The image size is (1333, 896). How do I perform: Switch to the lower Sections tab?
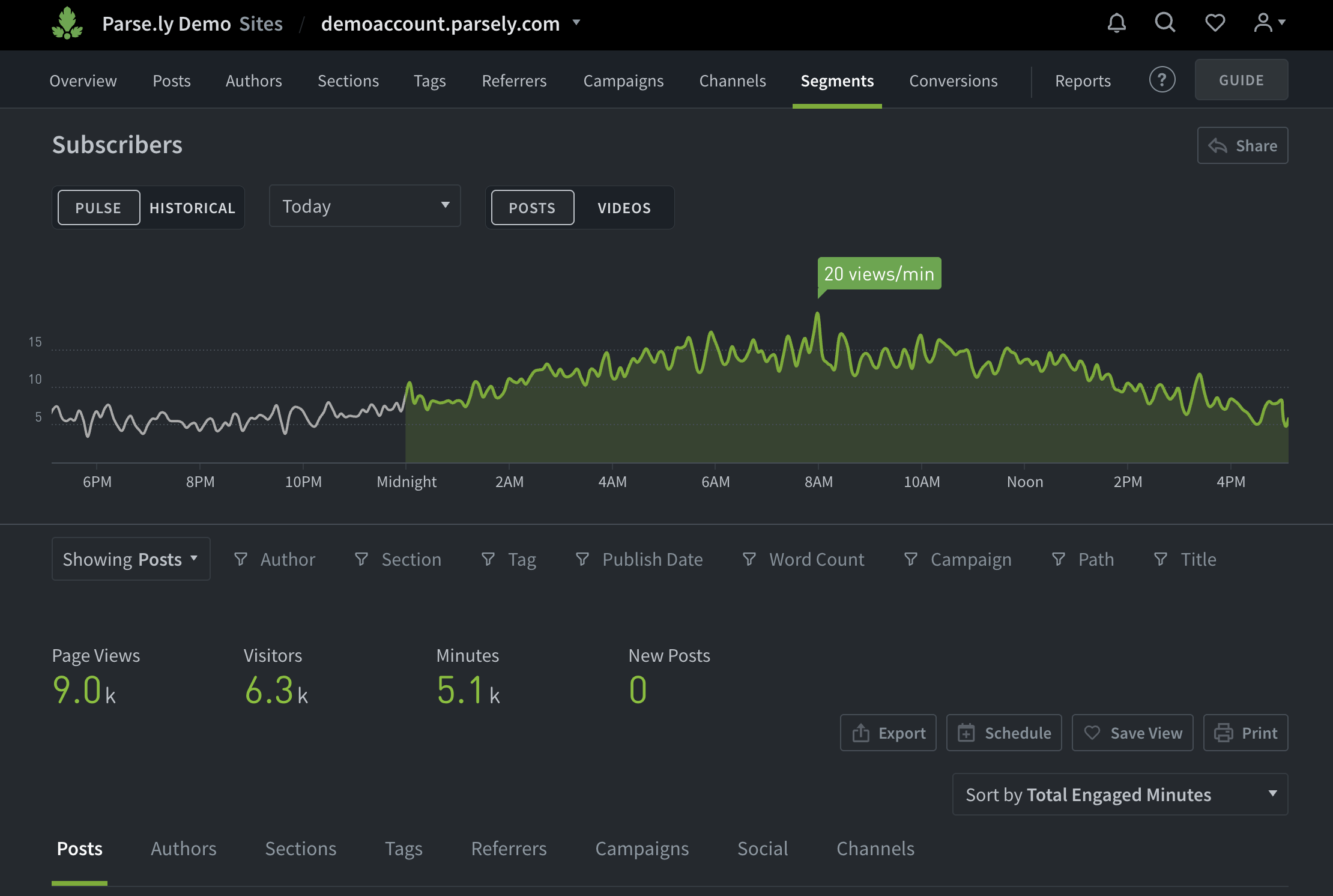(x=301, y=849)
